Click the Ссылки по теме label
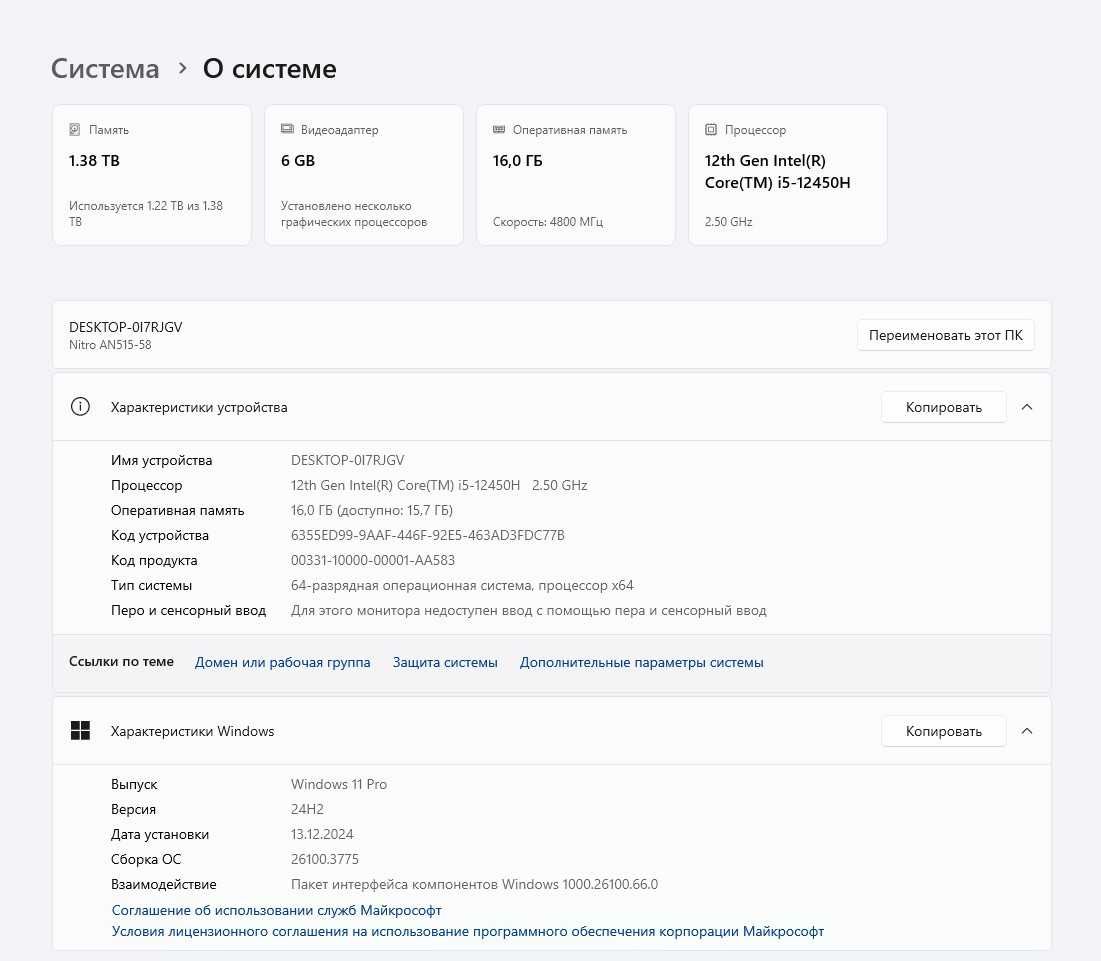 coord(121,661)
